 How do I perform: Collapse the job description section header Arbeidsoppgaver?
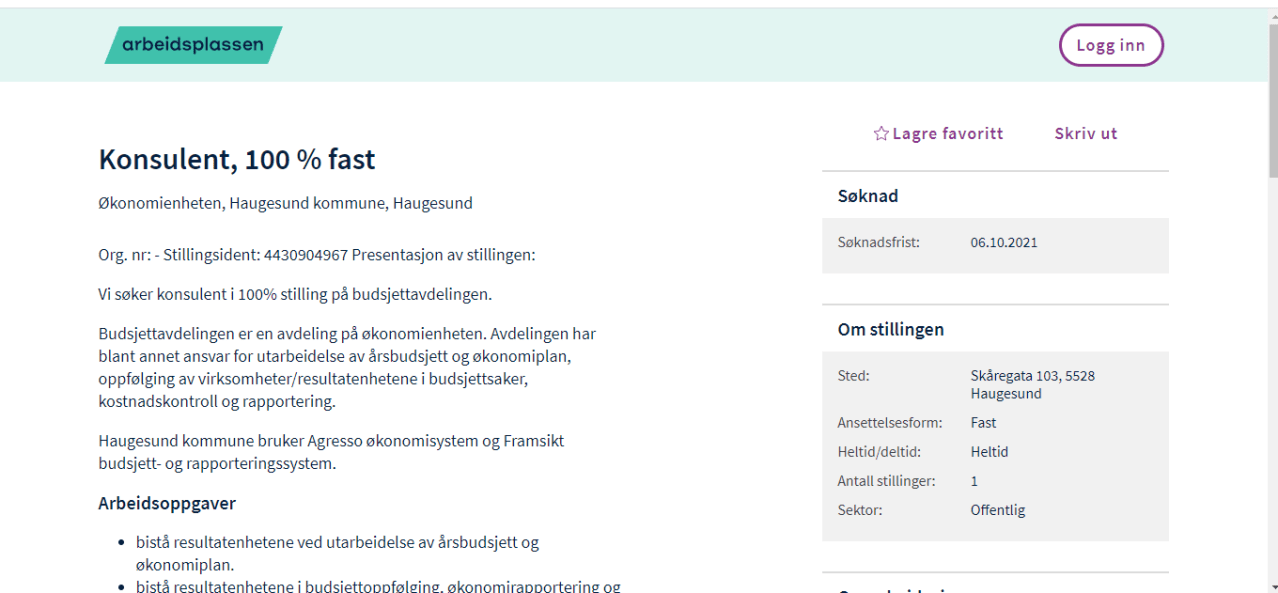[x=167, y=503]
